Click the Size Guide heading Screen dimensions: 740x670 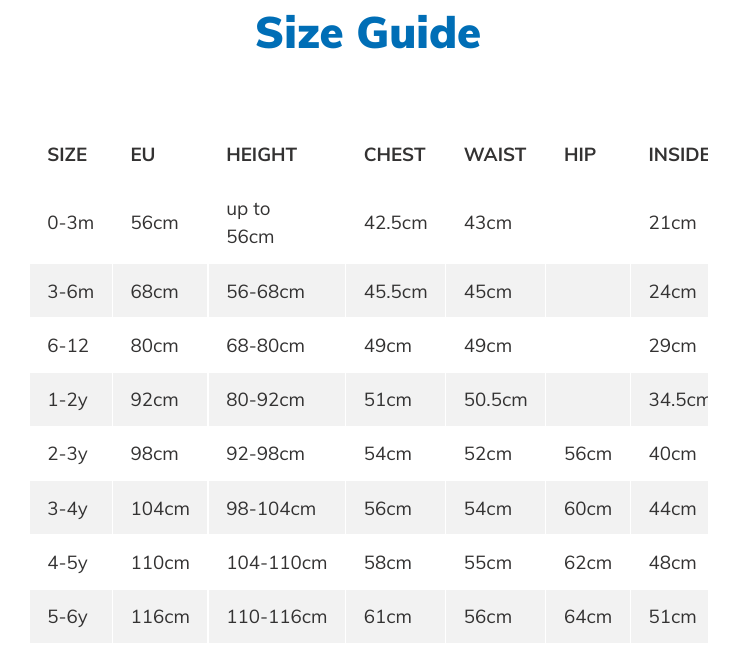click(x=368, y=34)
